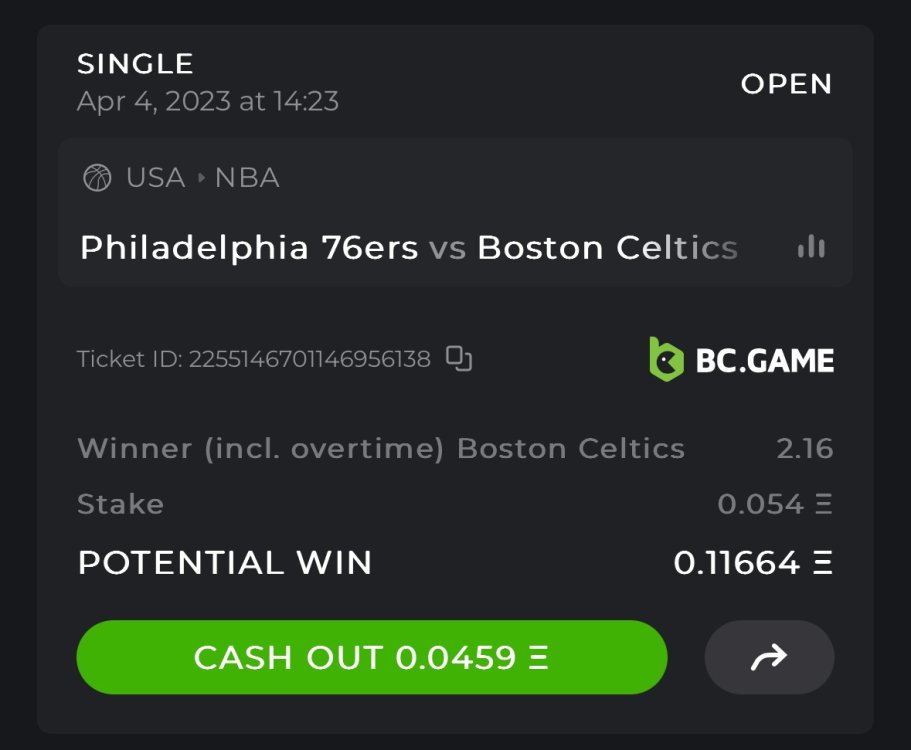Copy the Ticket ID with copy icon
Screen dimensions: 911x750
459,358
